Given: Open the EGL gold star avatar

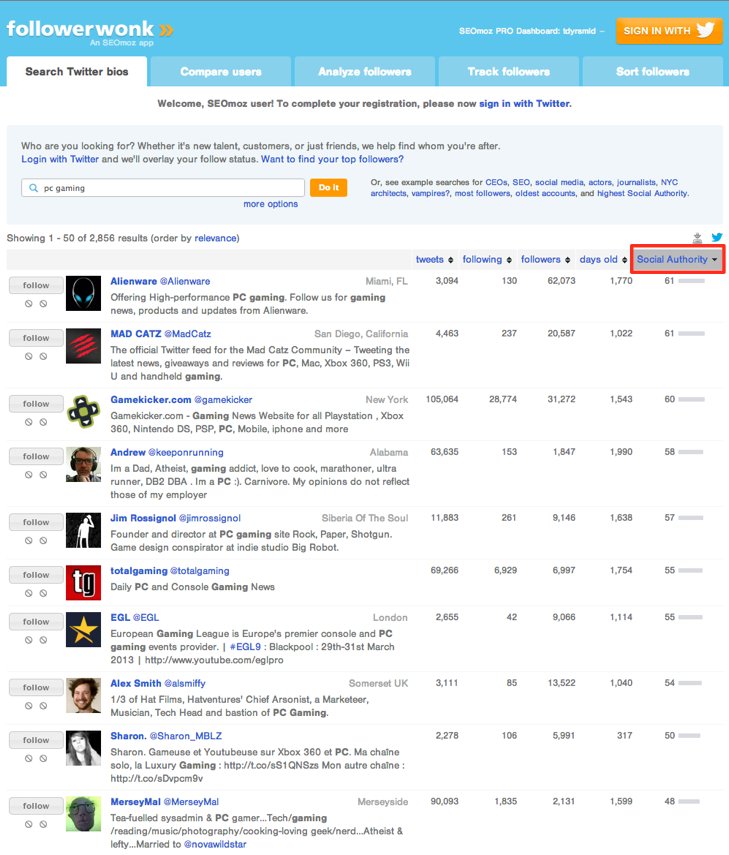Looking at the screenshot, I should point(83,629).
